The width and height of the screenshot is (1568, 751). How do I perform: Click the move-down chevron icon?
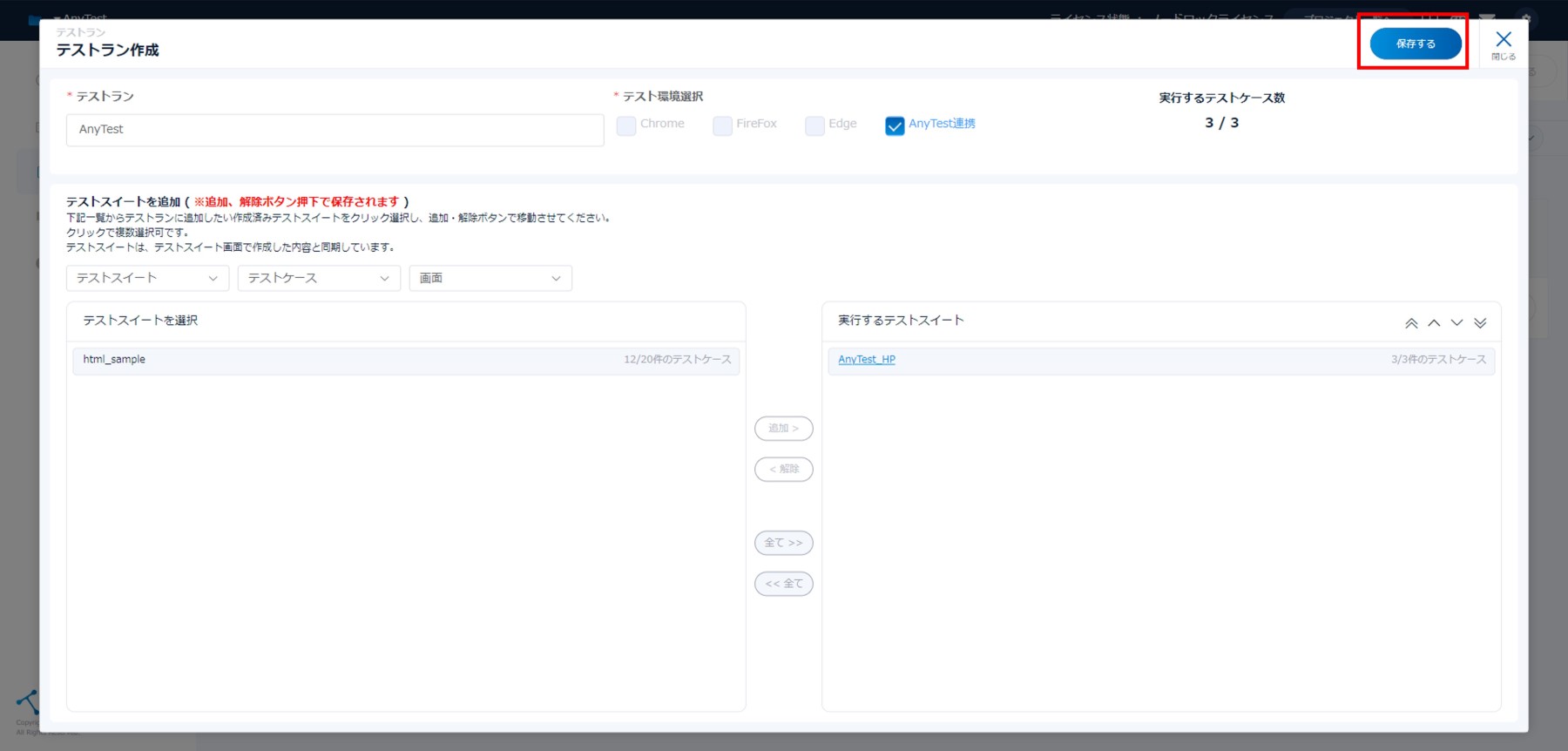coord(1456,323)
